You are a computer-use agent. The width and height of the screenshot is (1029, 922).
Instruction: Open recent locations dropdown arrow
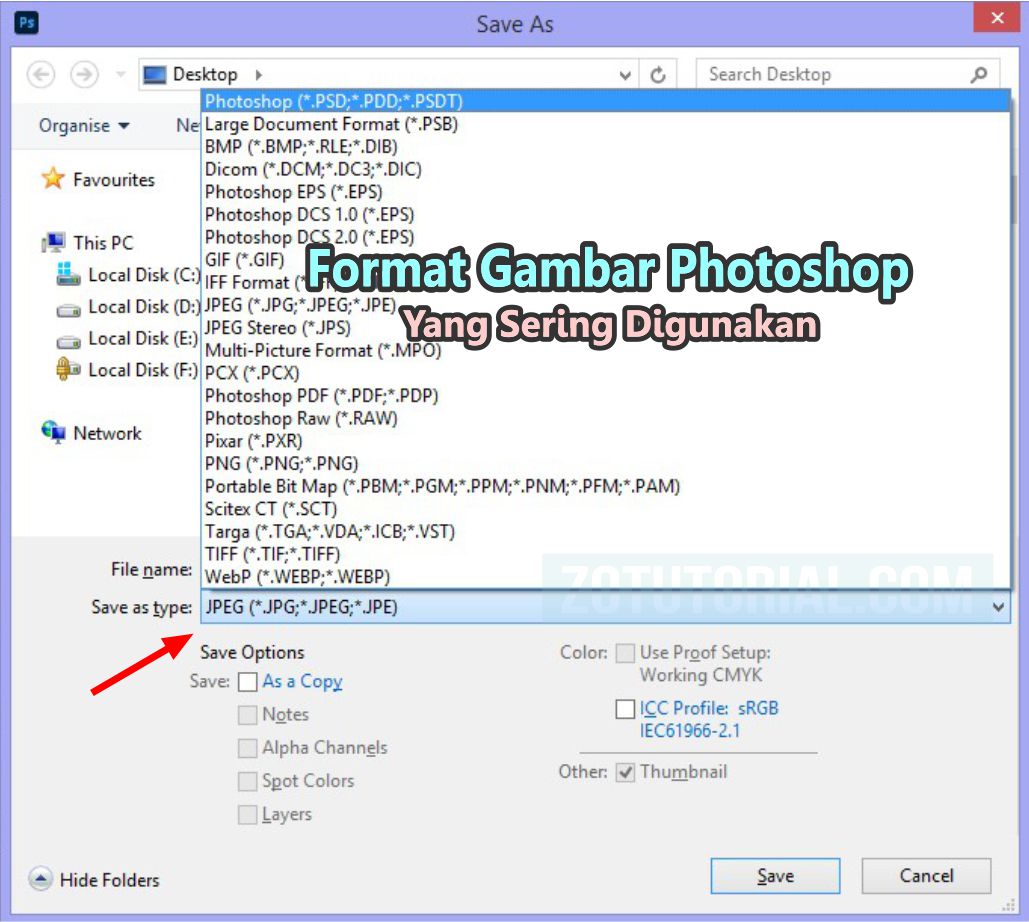[x=120, y=75]
